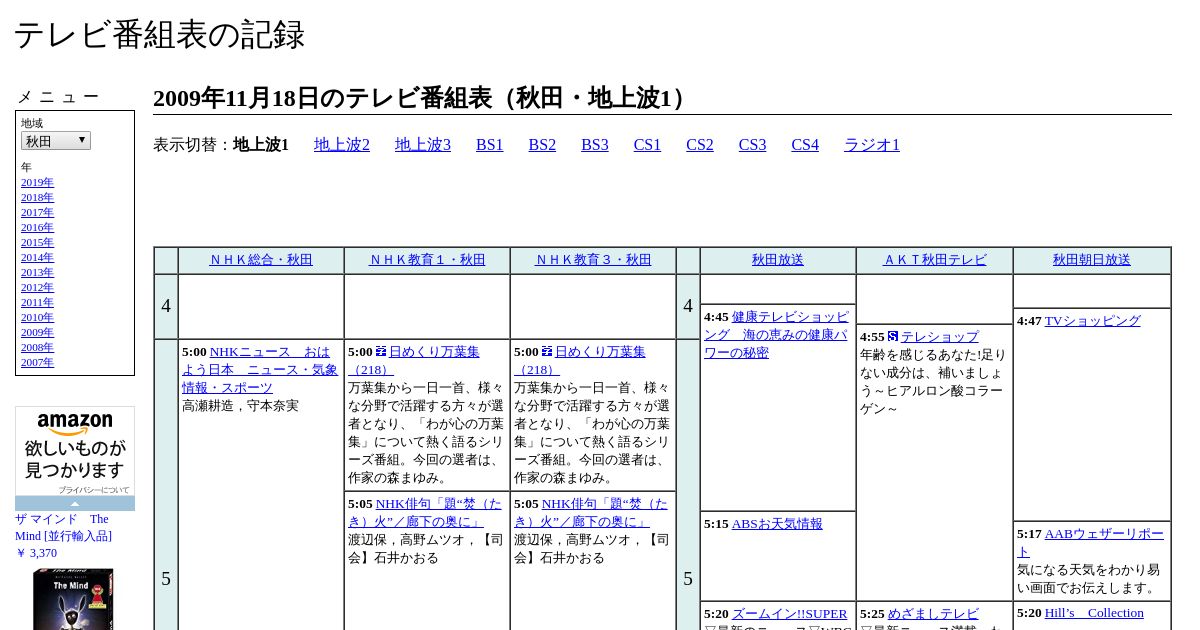Open the 秋田朝日放送 channel header link

(x=1092, y=260)
